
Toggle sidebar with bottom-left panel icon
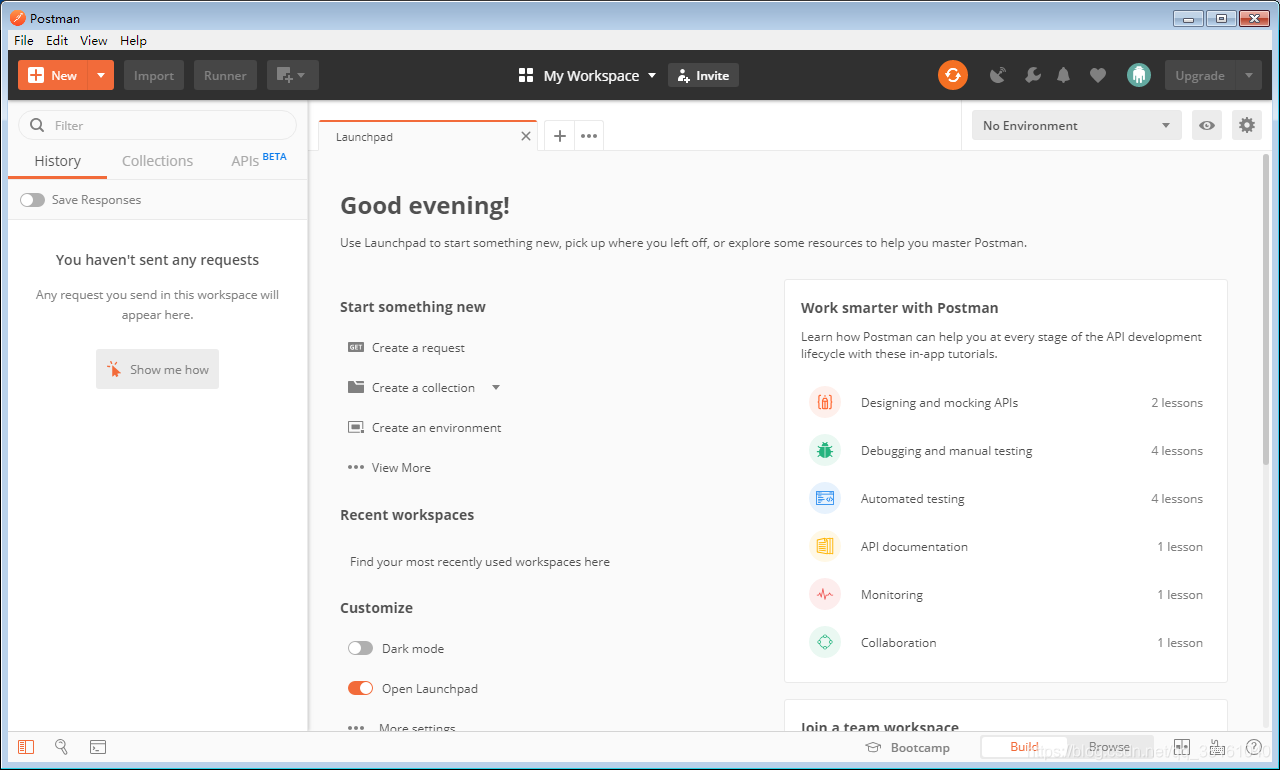tap(26, 747)
